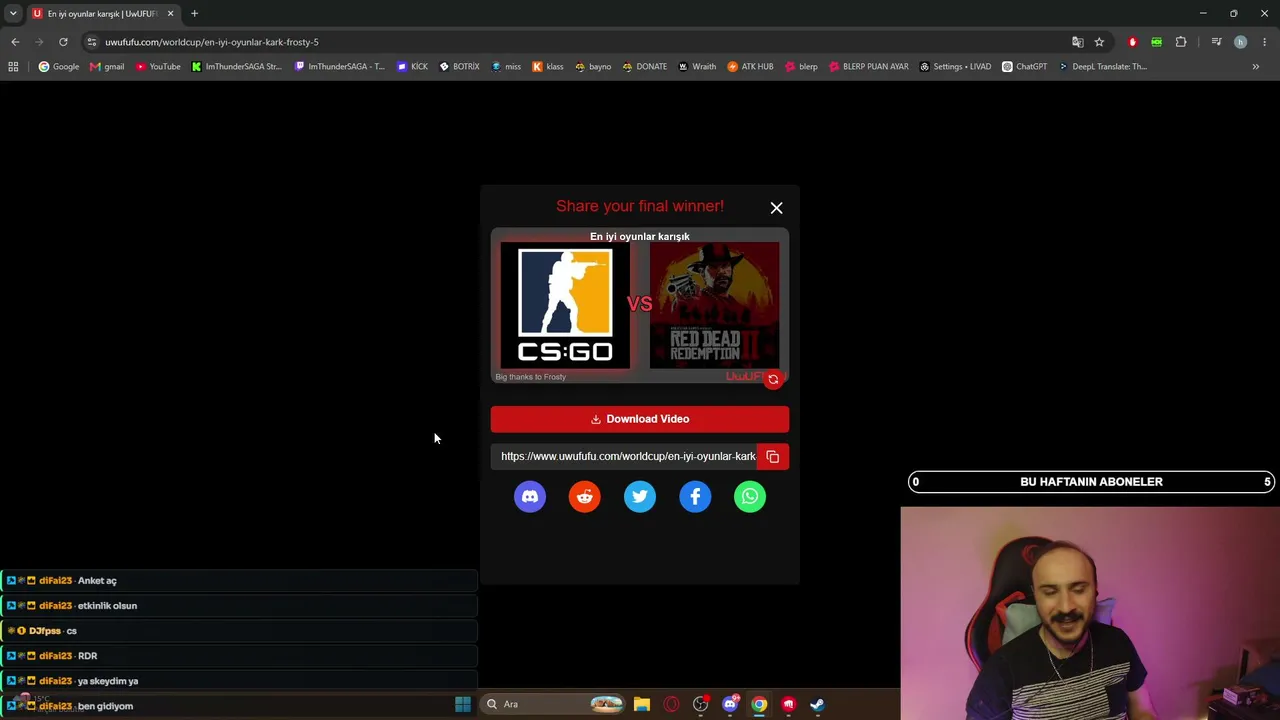Screen dimensions: 1280x720
Task: Click the Chrome profile avatar
Action: pyautogui.click(x=1240, y=42)
